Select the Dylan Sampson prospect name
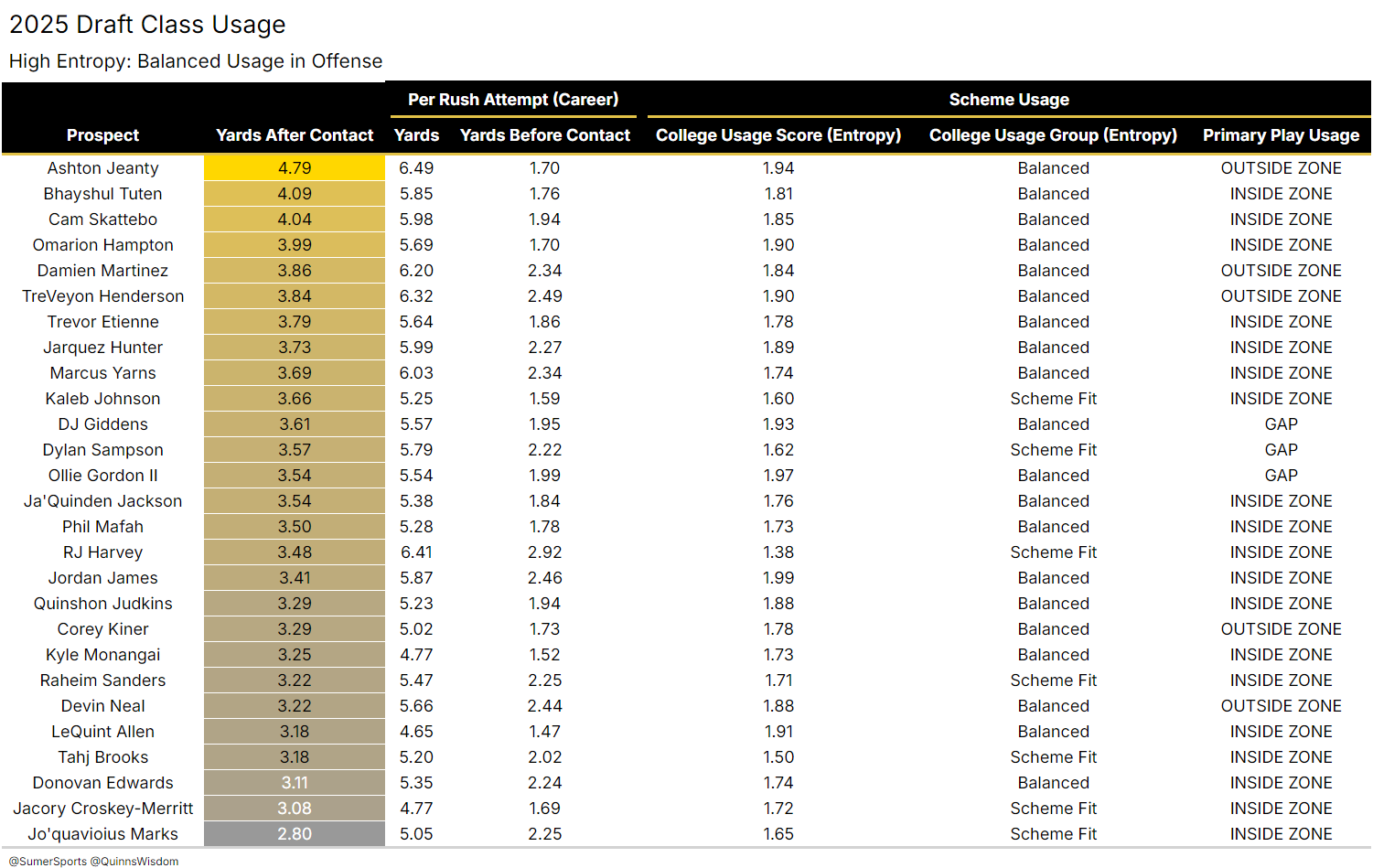This screenshot has width=1373, height=868. tap(103, 450)
